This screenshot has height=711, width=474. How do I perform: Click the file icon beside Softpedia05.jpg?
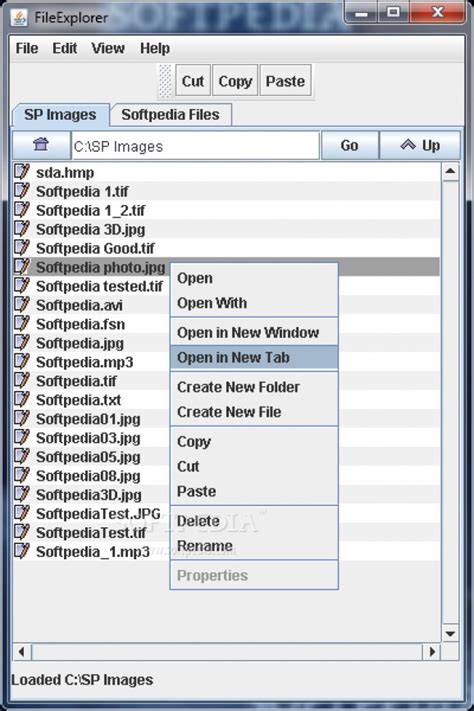[22, 456]
